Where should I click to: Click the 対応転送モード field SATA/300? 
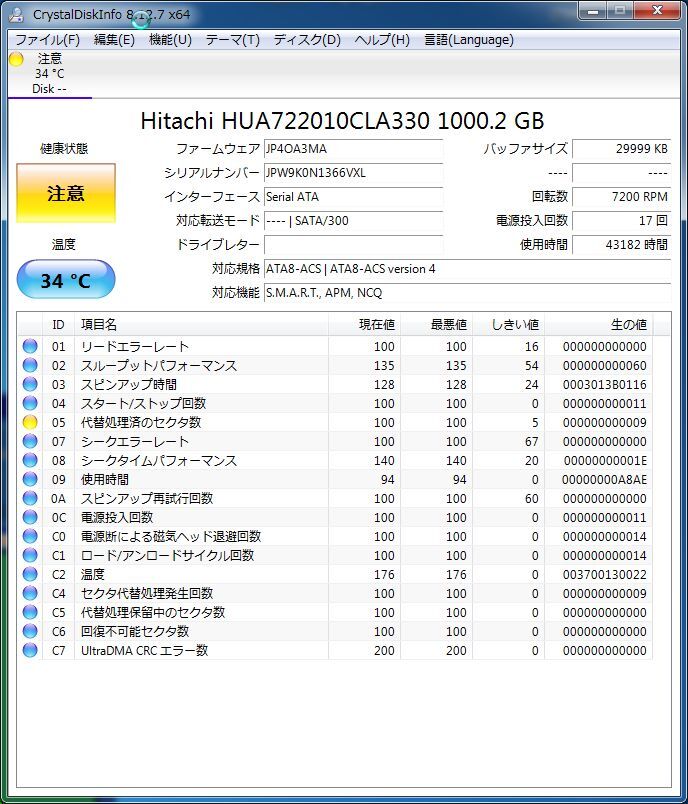(353, 221)
